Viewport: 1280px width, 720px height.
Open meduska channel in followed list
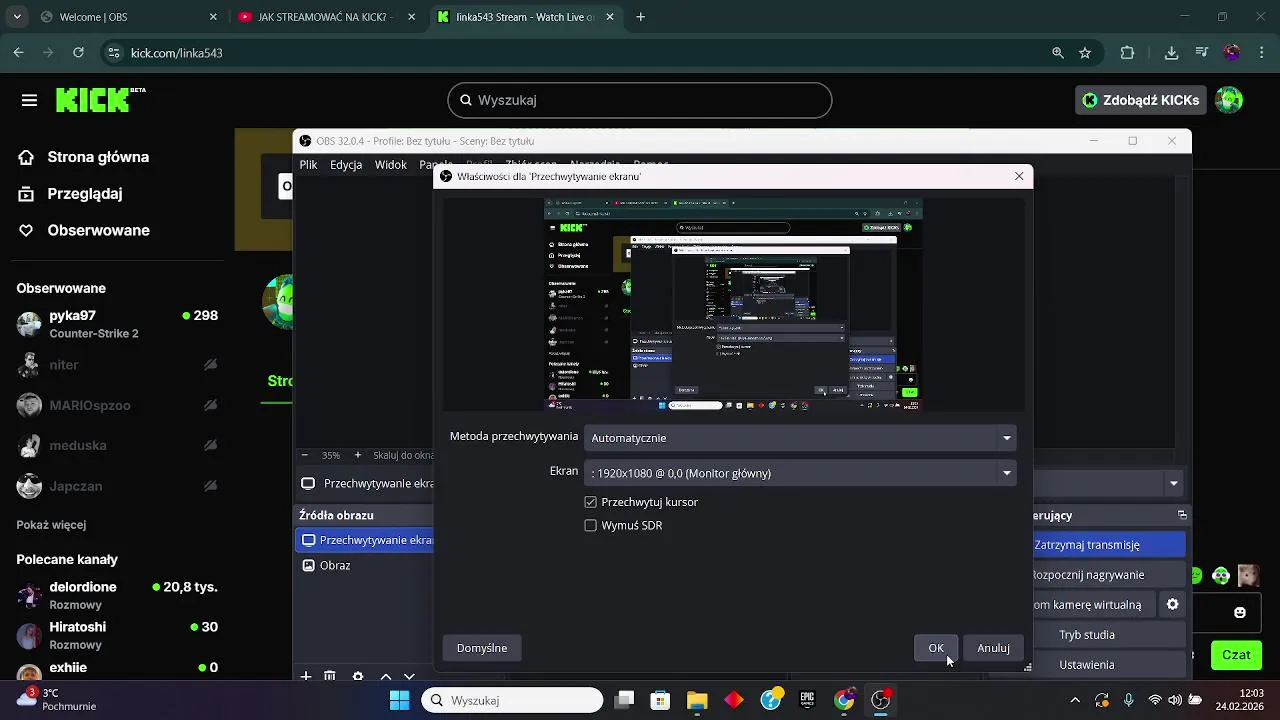tap(118, 445)
